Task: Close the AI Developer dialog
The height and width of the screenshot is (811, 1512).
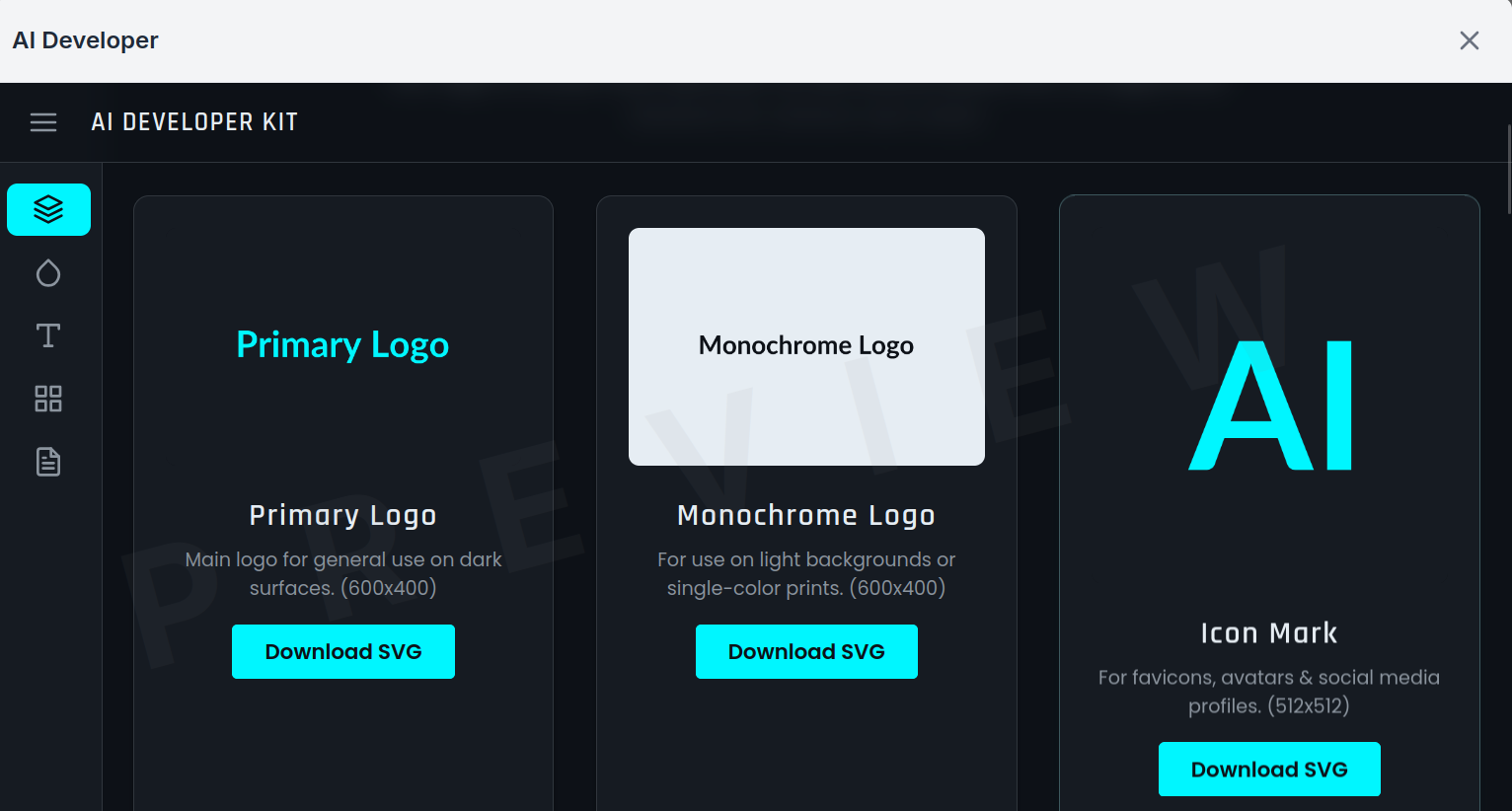Action: click(1469, 40)
